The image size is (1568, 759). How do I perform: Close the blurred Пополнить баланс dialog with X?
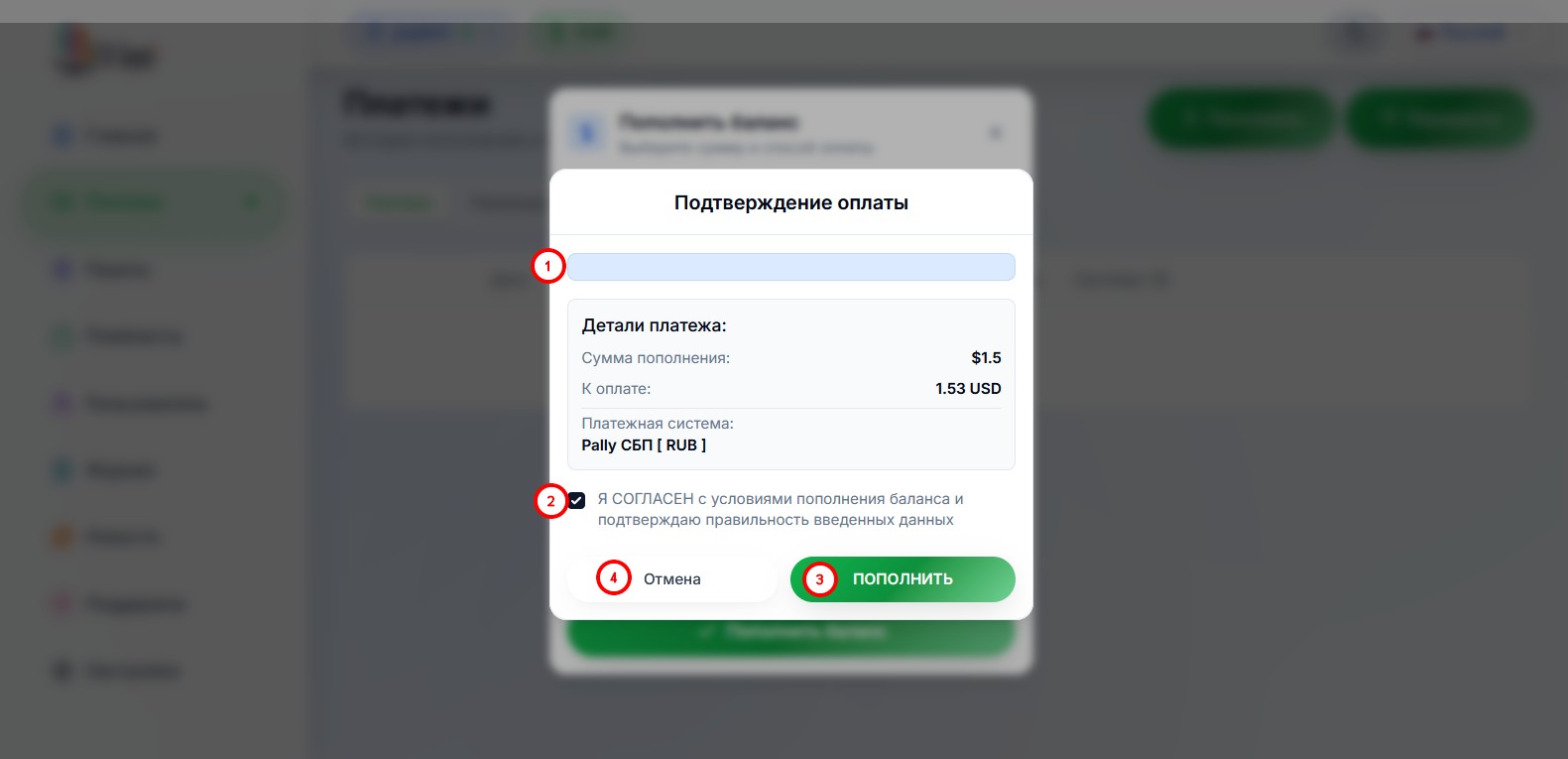coord(996,132)
